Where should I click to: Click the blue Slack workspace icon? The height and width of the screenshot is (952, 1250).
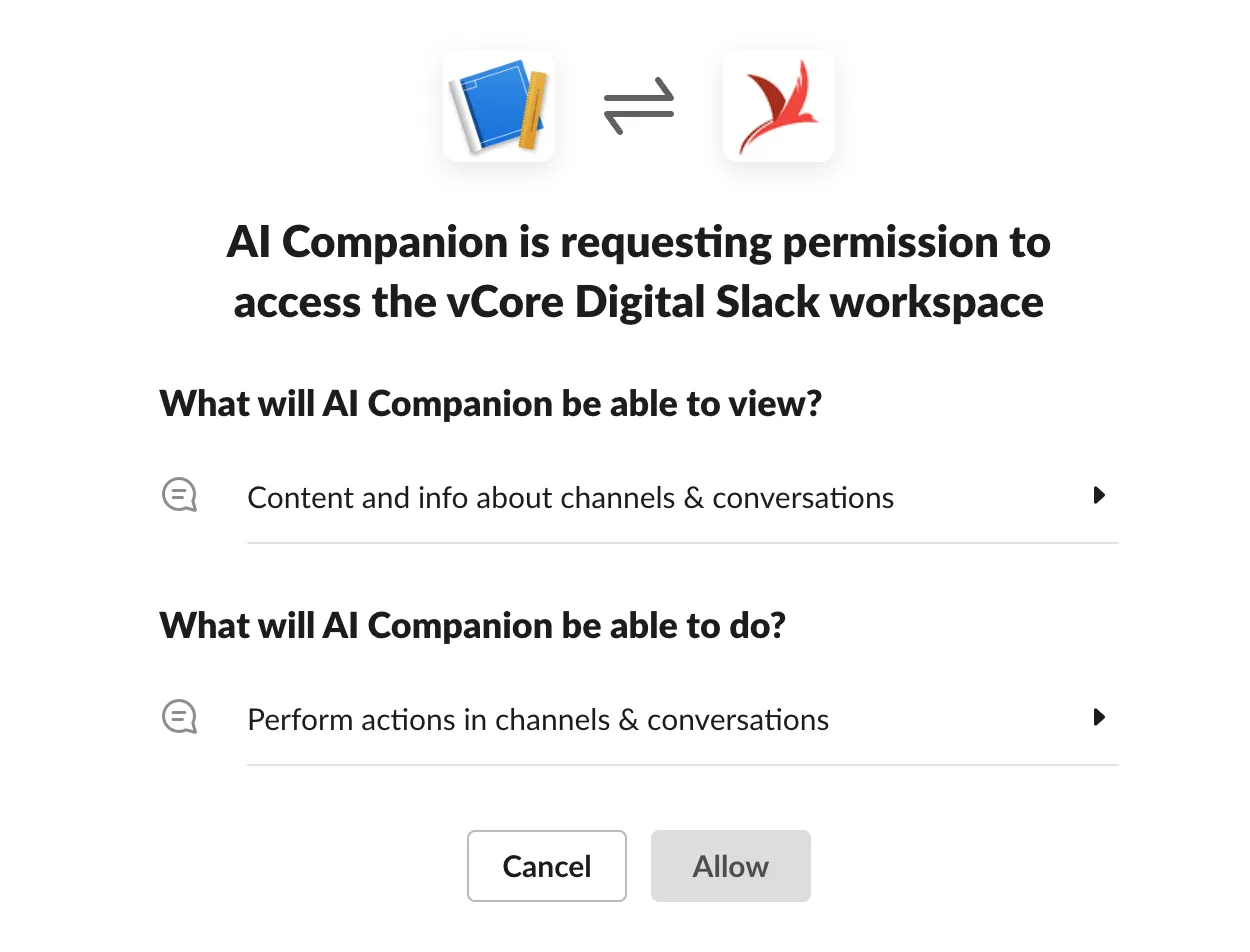[499, 105]
